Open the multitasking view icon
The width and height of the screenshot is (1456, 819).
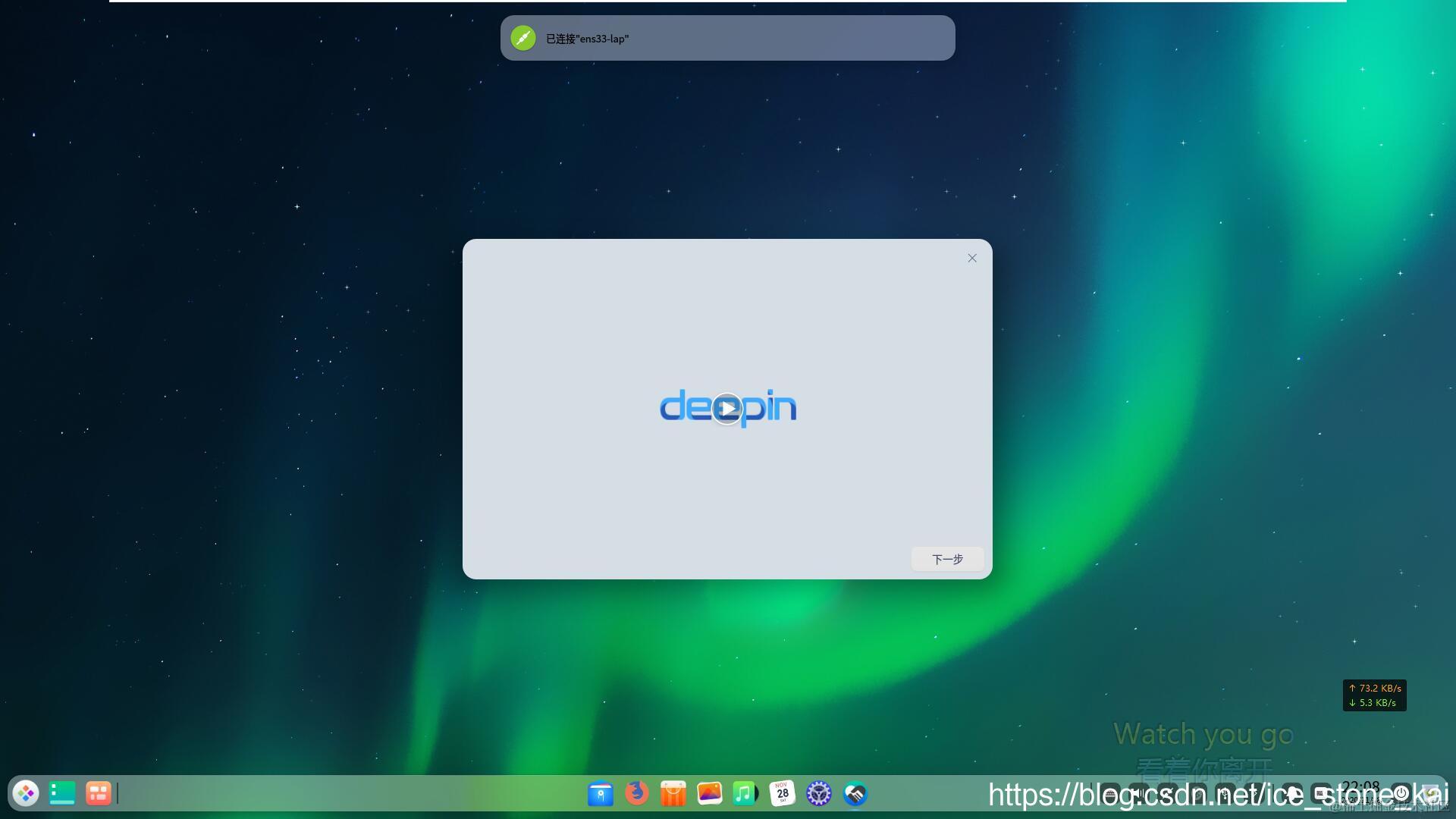(99, 793)
